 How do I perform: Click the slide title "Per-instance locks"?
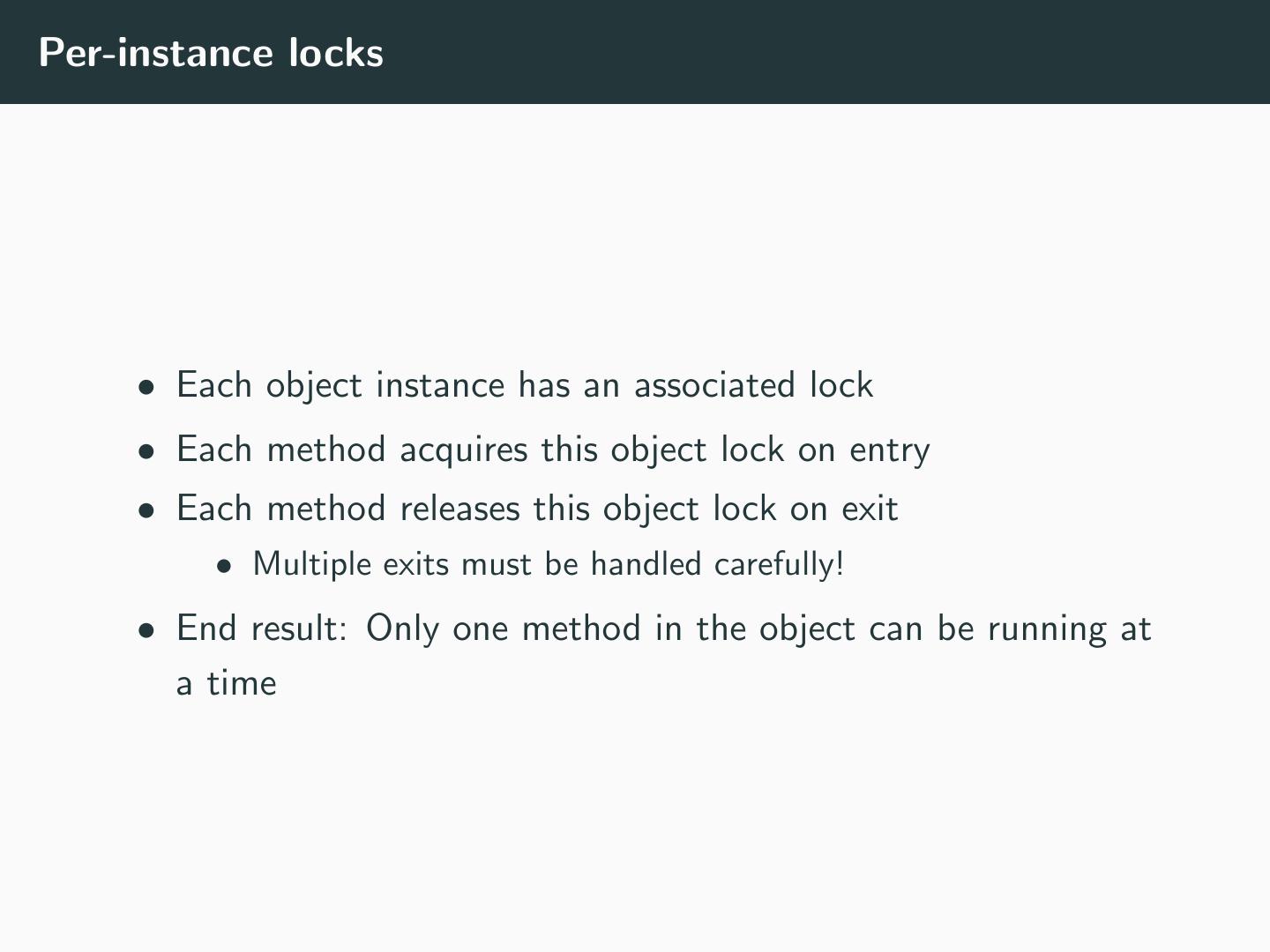click(x=211, y=53)
